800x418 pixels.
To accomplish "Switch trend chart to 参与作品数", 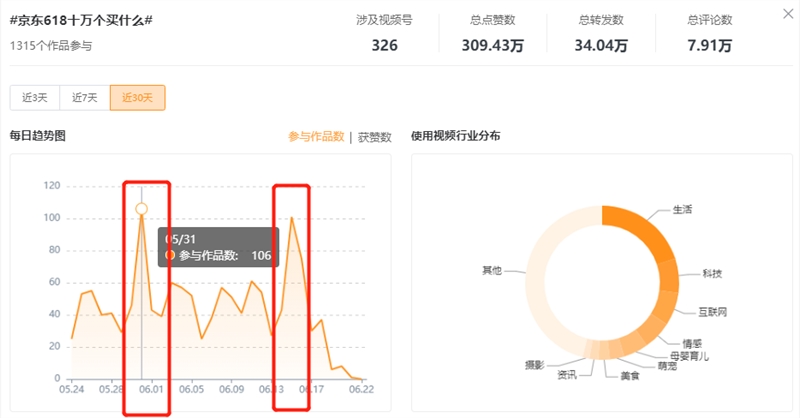I will pyautogui.click(x=316, y=137).
